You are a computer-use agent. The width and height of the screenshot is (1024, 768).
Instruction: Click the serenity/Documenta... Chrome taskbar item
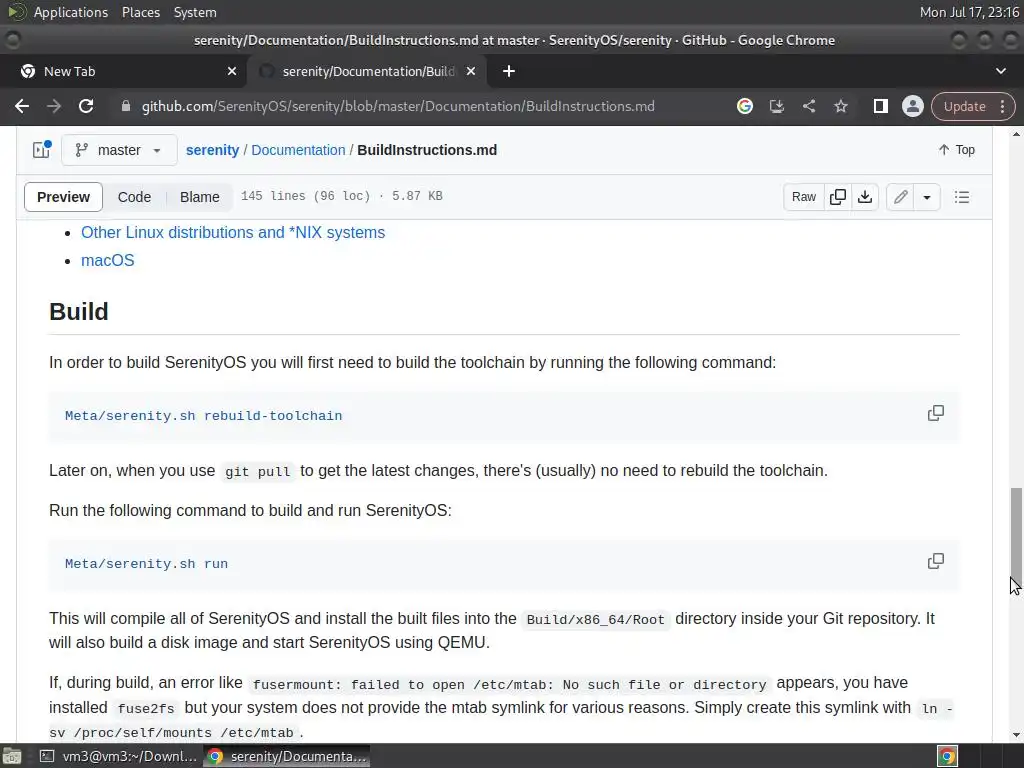(x=287, y=756)
